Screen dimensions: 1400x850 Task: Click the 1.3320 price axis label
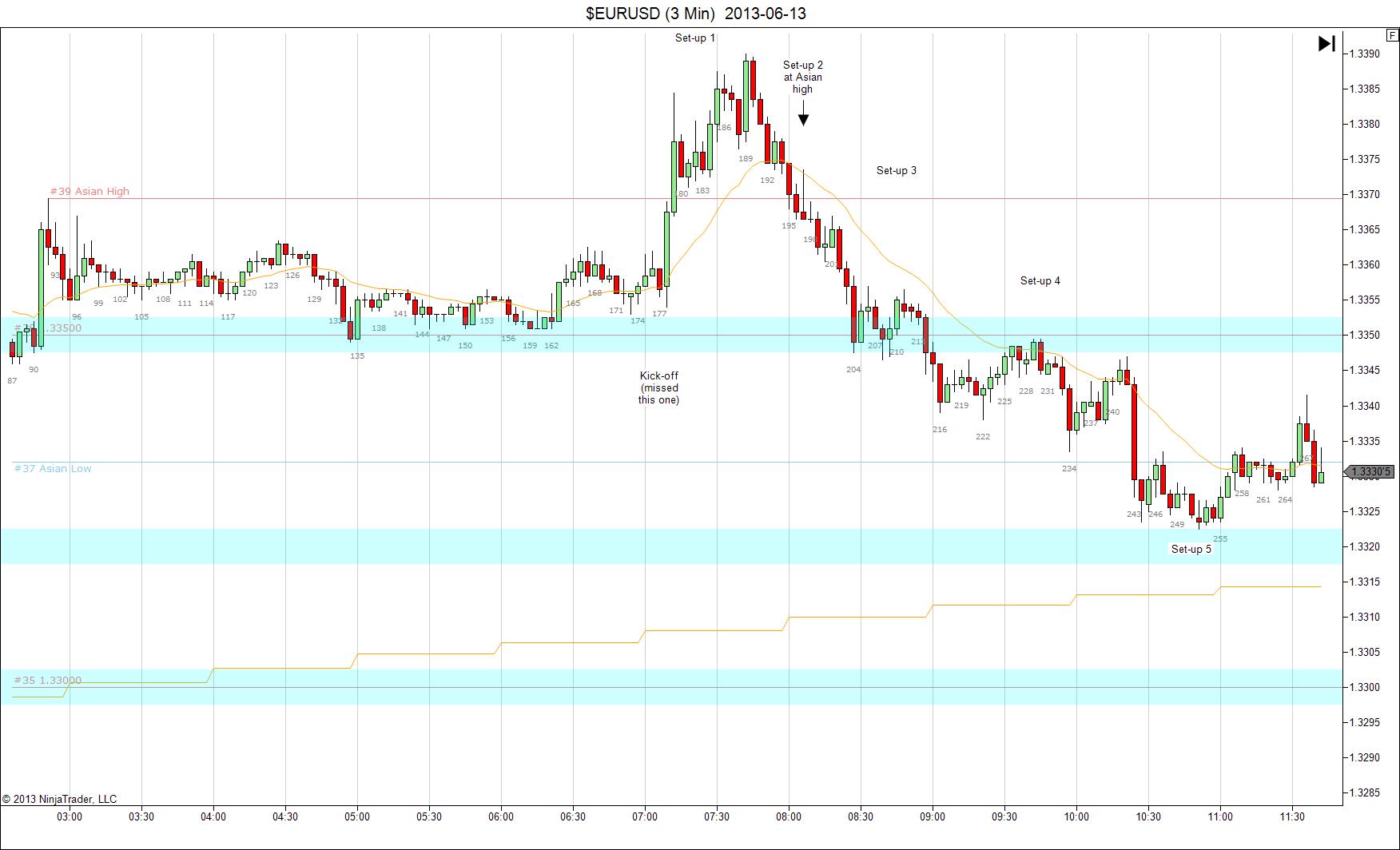(x=1364, y=546)
